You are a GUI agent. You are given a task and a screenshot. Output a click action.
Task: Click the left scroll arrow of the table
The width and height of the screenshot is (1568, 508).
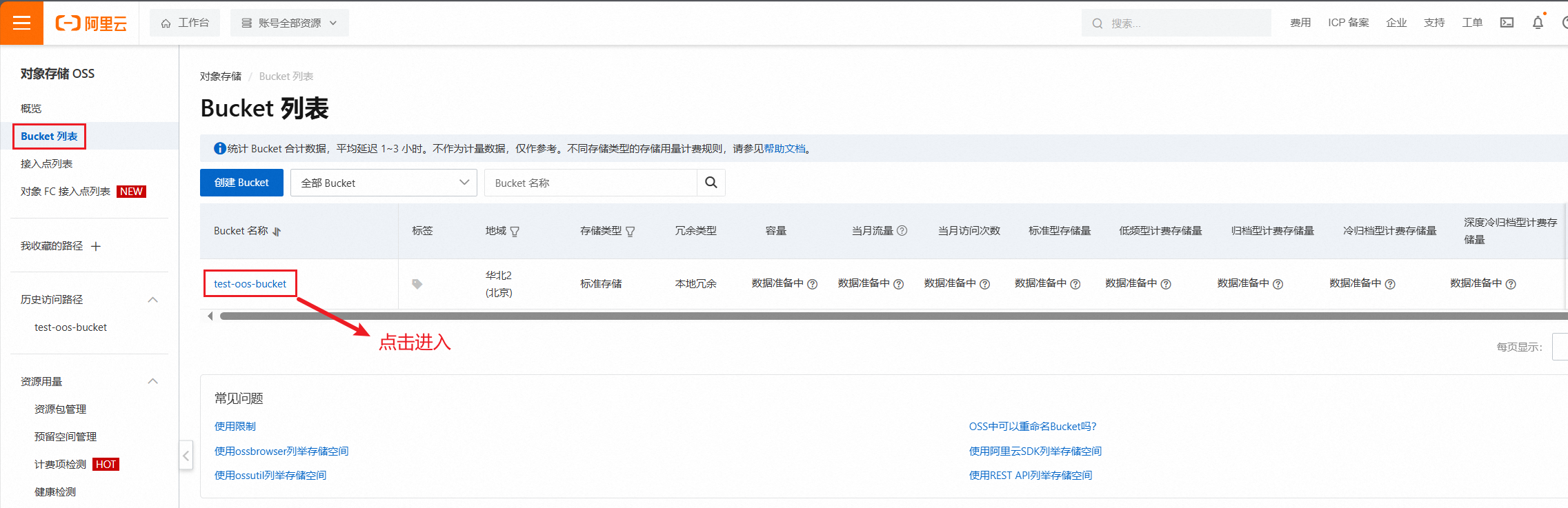[x=210, y=316]
